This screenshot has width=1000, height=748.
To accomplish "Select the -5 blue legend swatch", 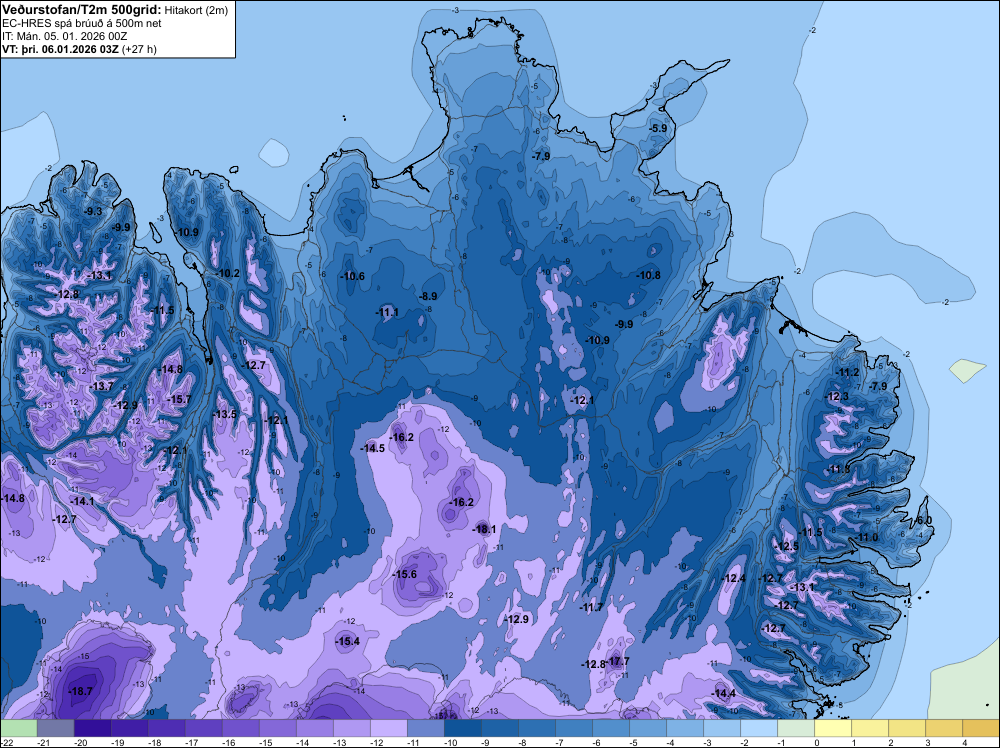I will [x=647, y=728].
